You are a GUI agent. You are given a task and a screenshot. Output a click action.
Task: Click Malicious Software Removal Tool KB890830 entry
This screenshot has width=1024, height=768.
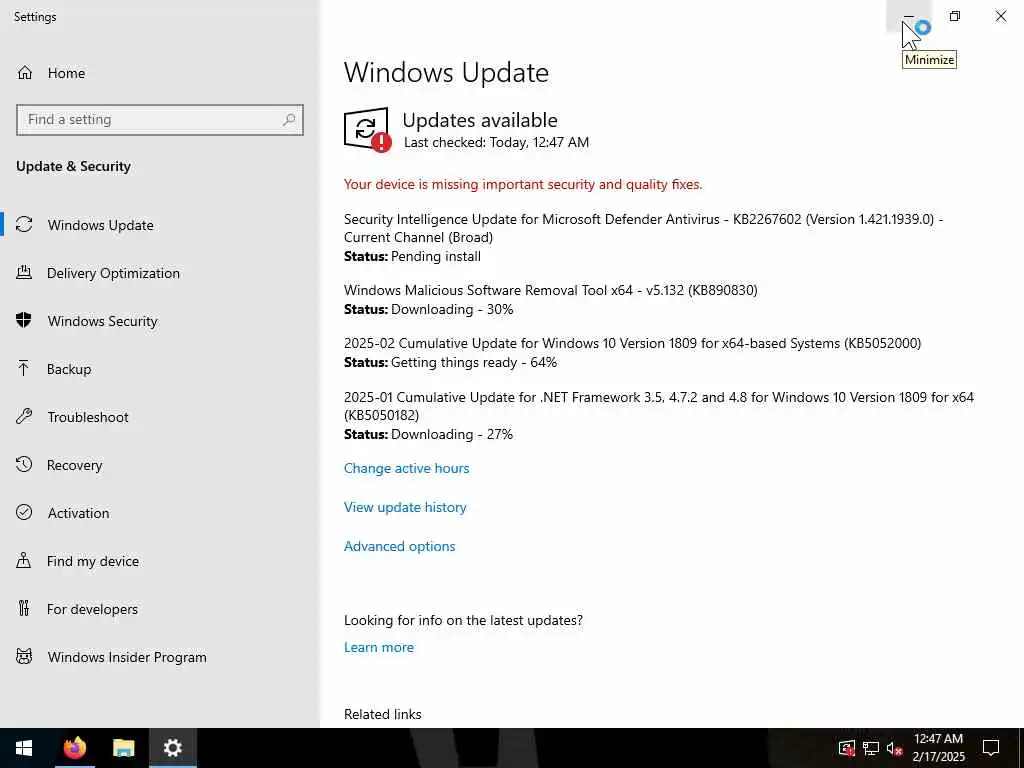551,290
